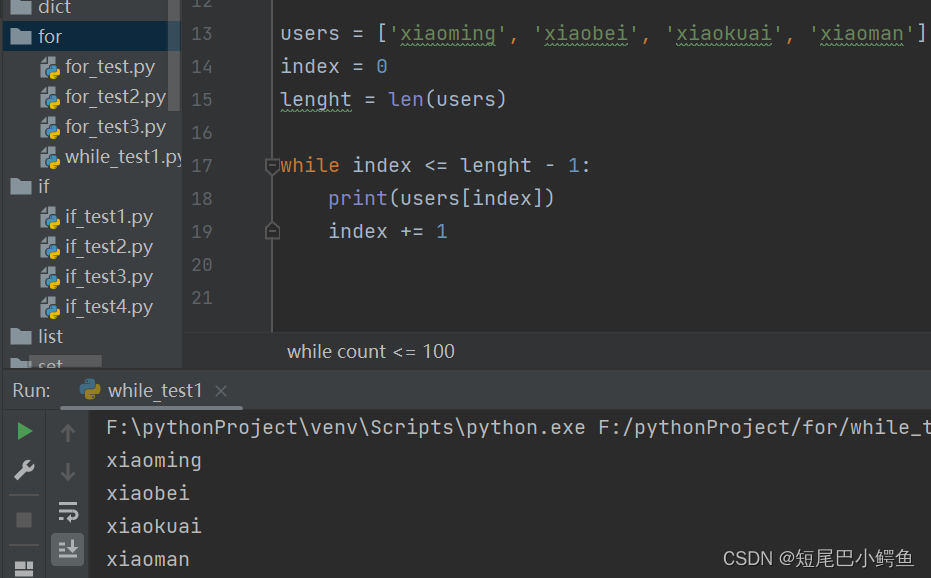Click the Python icon on while_test1 tab
The image size is (931, 578).
(x=90, y=390)
